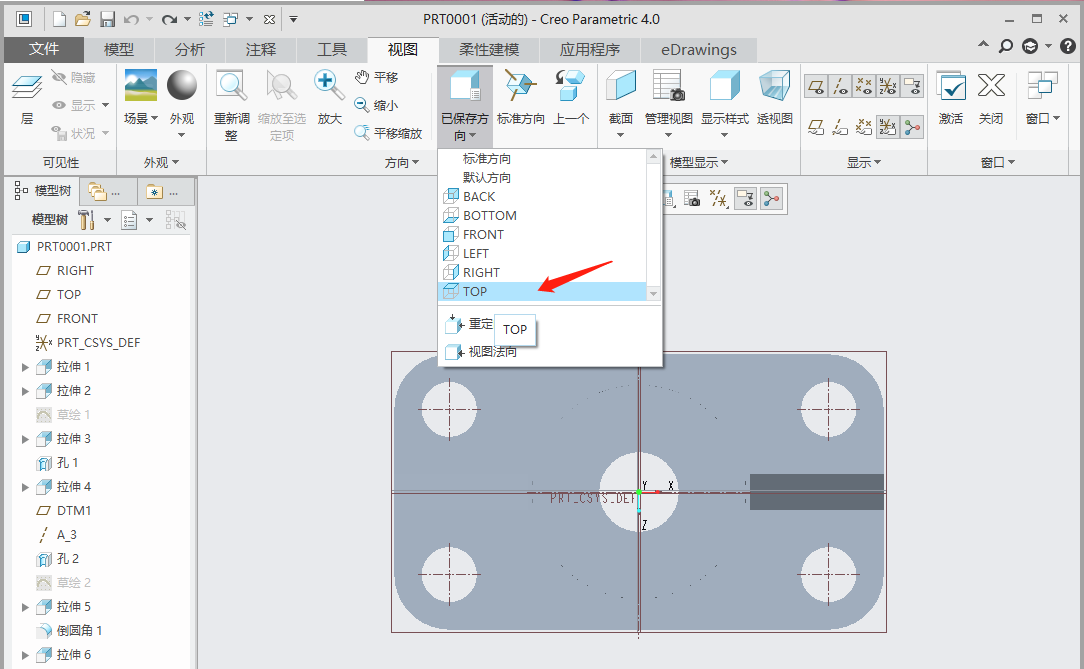
Task: Choose 标准方向 in the dropdown list
Action: pyautogui.click(x=543, y=159)
